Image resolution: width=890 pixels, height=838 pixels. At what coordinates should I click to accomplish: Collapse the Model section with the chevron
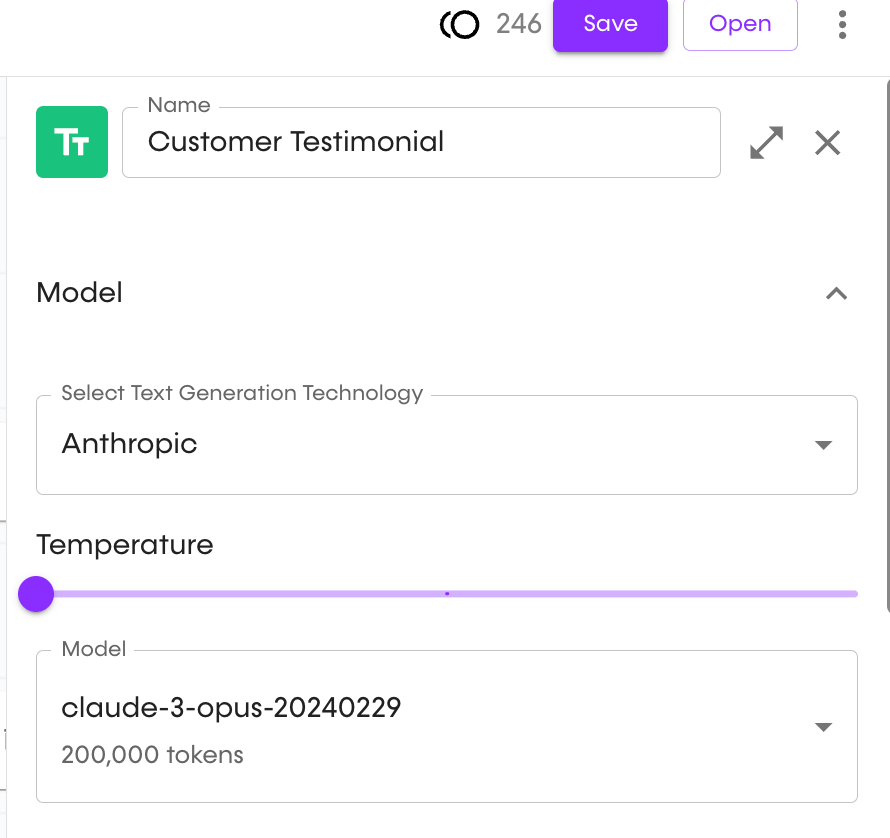tap(836, 294)
